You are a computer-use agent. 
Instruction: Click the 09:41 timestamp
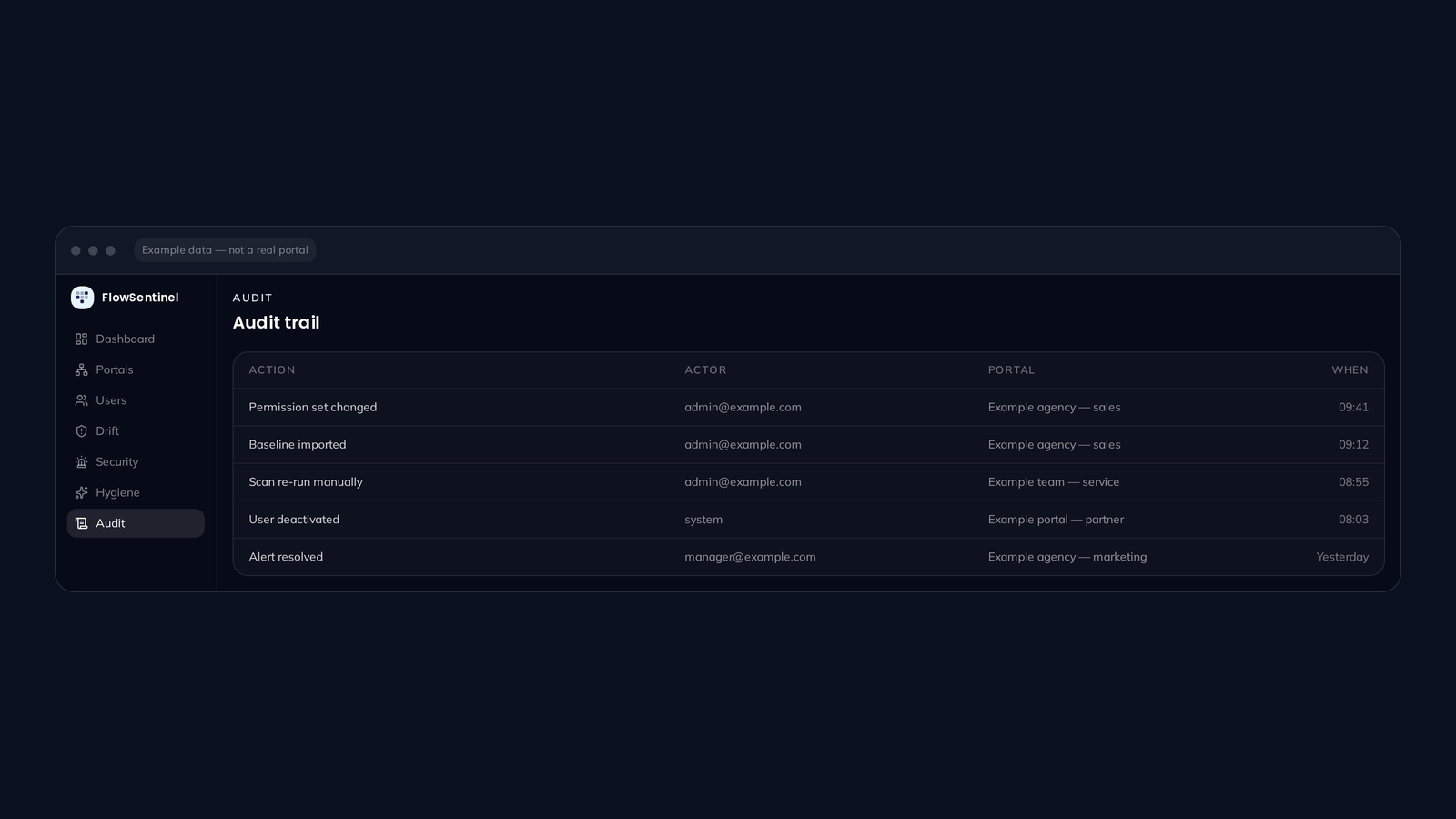pyautogui.click(x=1353, y=407)
